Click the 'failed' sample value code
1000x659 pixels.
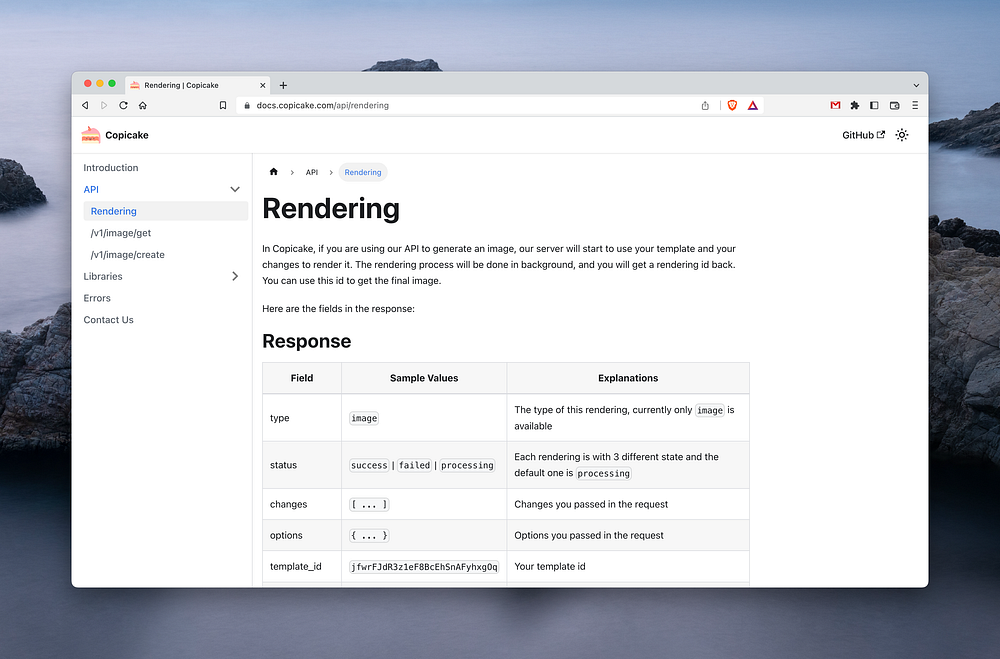coord(415,465)
